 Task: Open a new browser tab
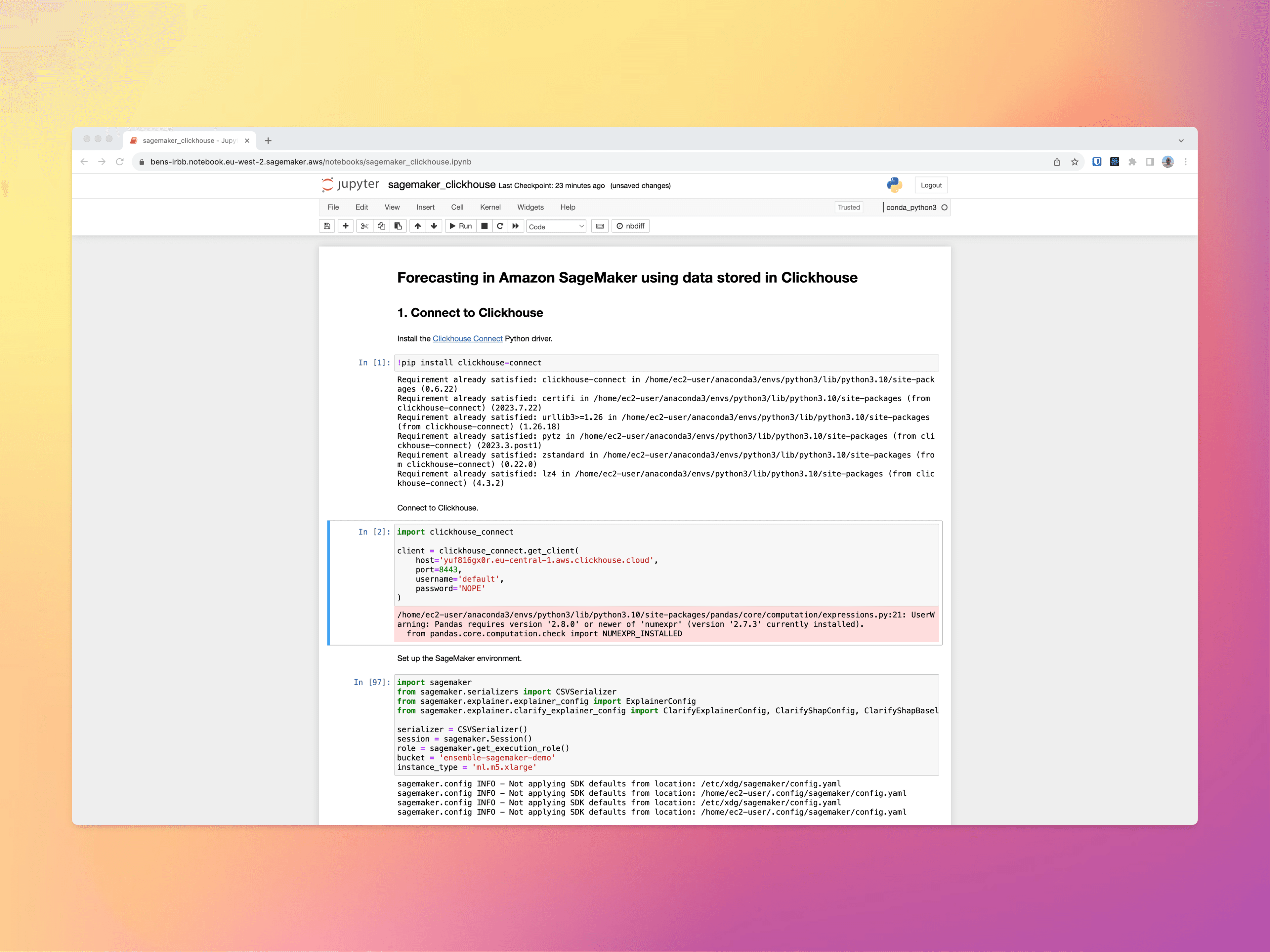(268, 140)
